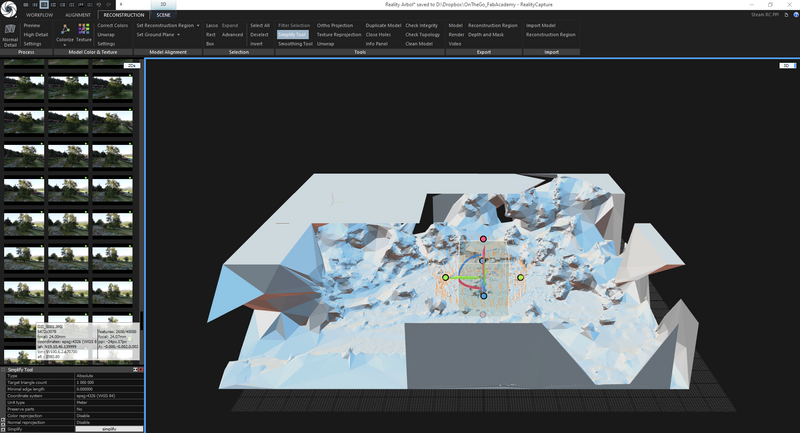Switch to the WORKFLOW tab
This screenshot has width=800, height=433.
pyautogui.click(x=40, y=15)
